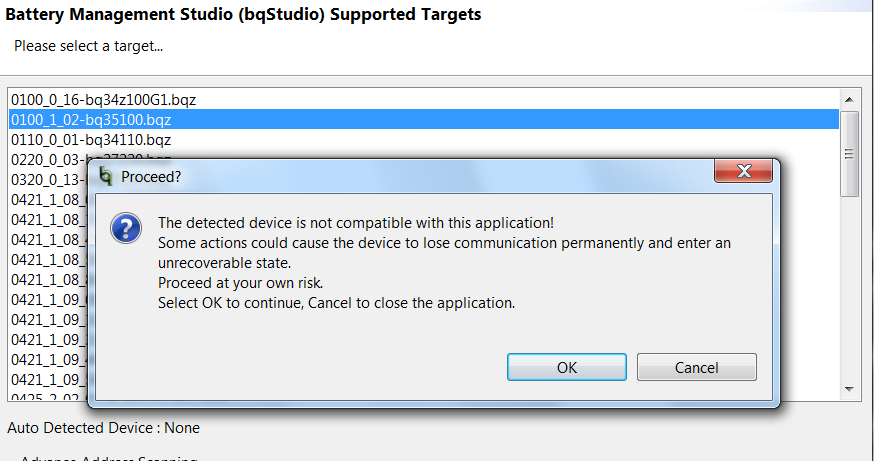The height and width of the screenshot is (461, 874).
Task: Click the blue question mark icon
Action: click(x=125, y=228)
